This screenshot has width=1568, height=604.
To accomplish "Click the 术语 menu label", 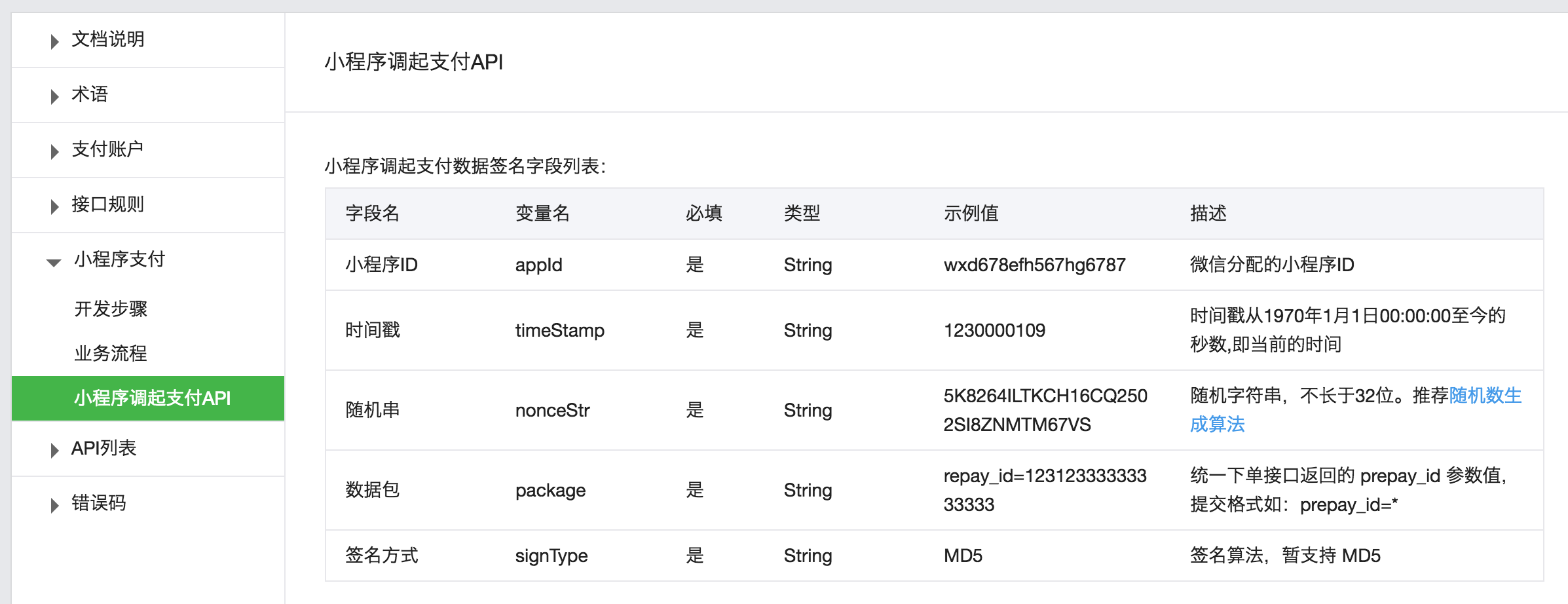I will [90, 94].
